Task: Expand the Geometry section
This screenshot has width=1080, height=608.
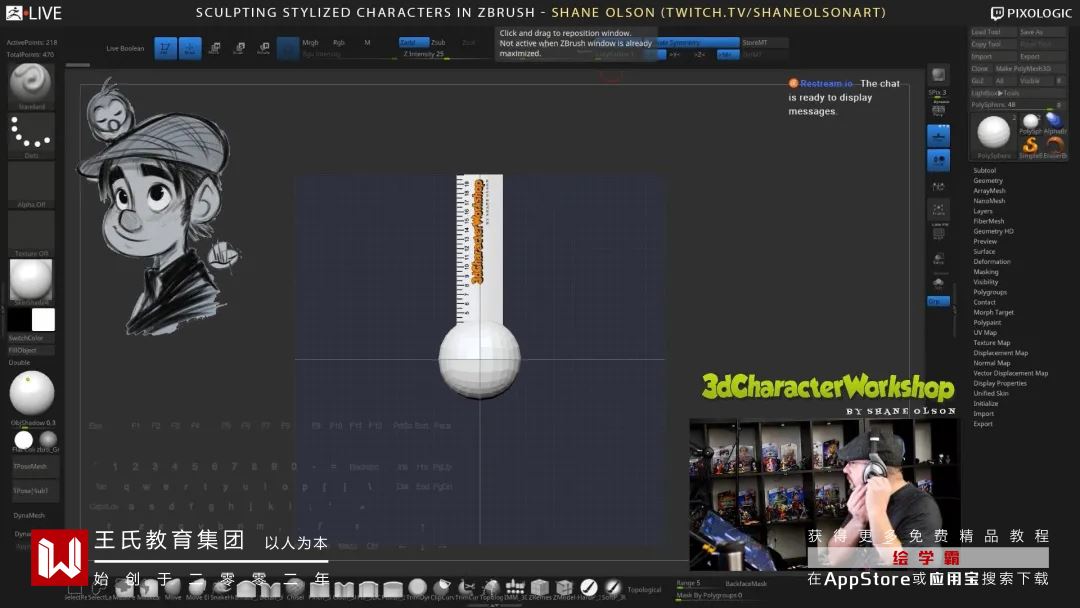Action: (x=988, y=180)
